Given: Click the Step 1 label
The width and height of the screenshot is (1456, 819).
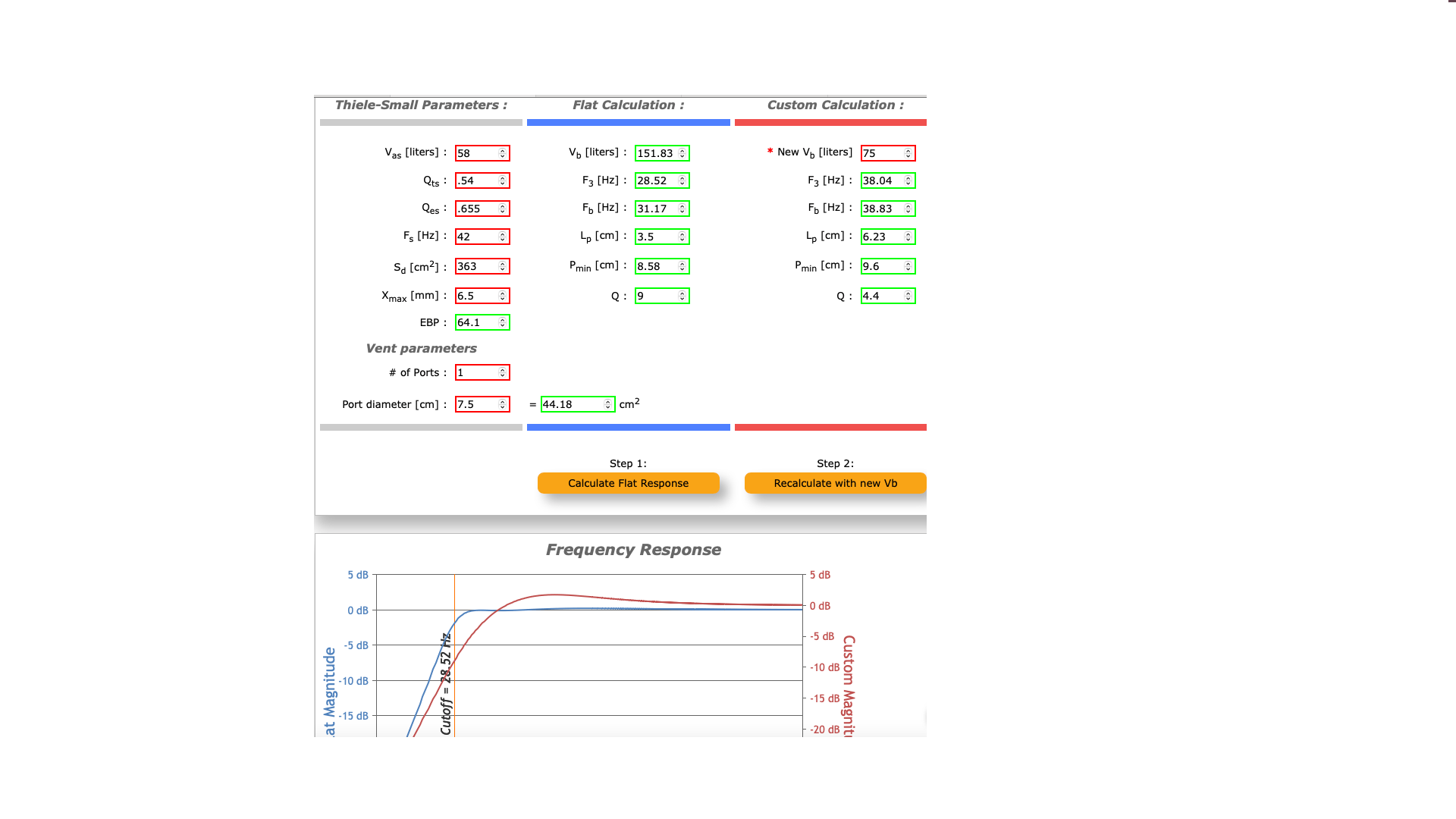Looking at the screenshot, I should coord(628,463).
